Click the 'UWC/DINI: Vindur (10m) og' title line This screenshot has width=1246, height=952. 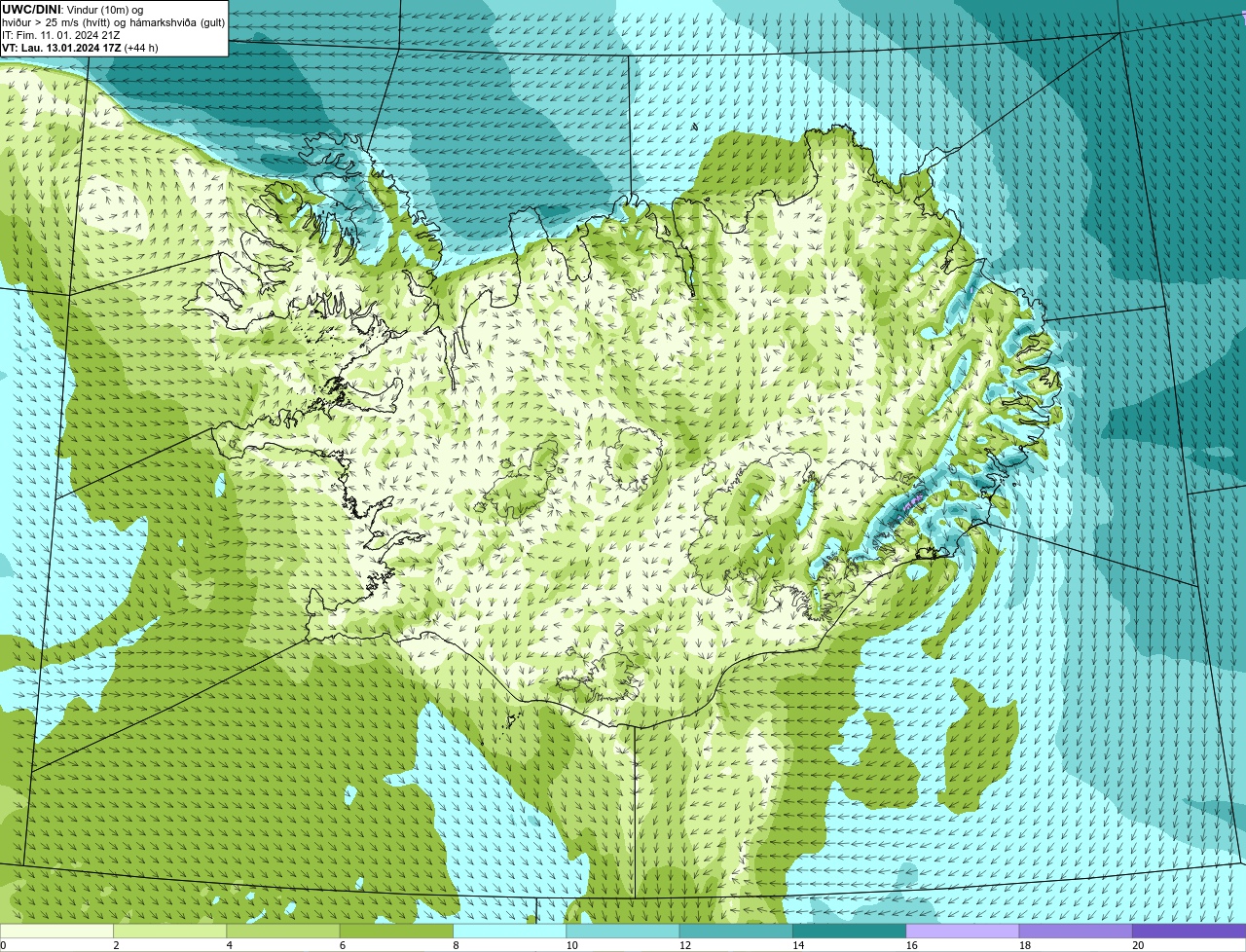[72, 10]
